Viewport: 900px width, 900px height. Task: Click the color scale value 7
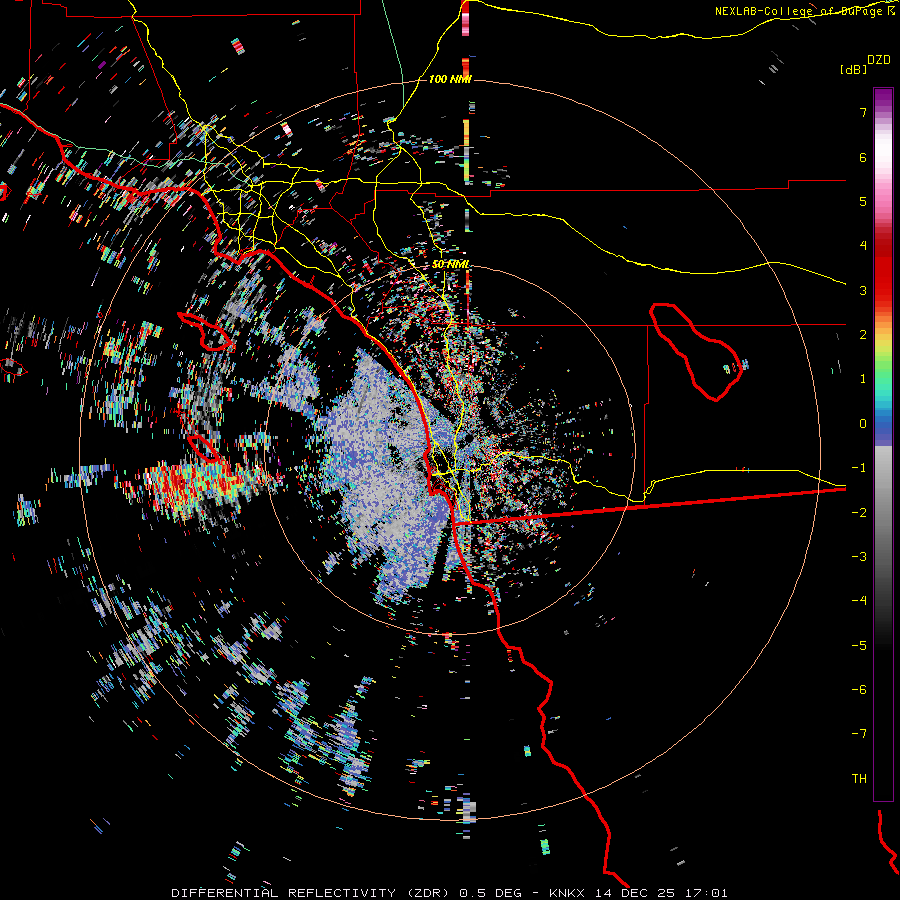click(x=863, y=112)
